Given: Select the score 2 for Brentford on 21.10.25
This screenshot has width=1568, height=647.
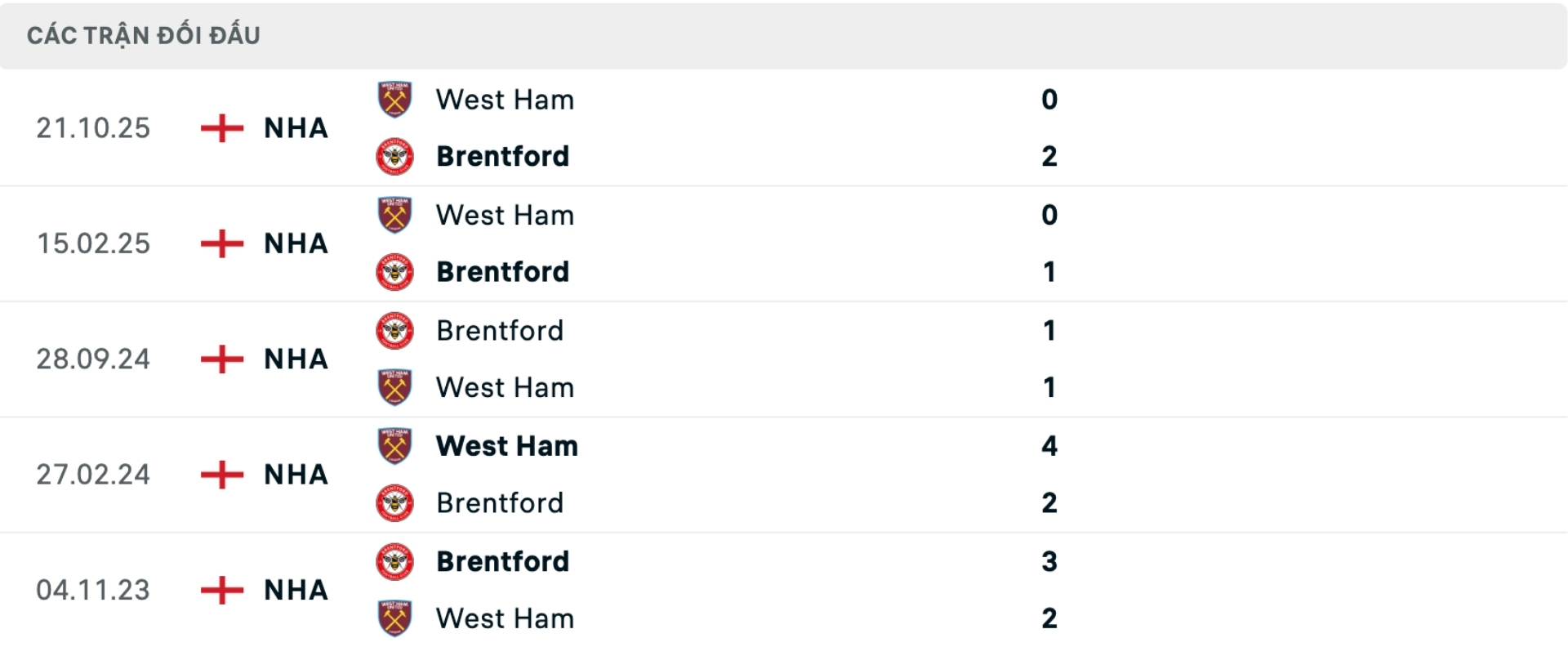Looking at the screenshot, I should (1051, 157).
